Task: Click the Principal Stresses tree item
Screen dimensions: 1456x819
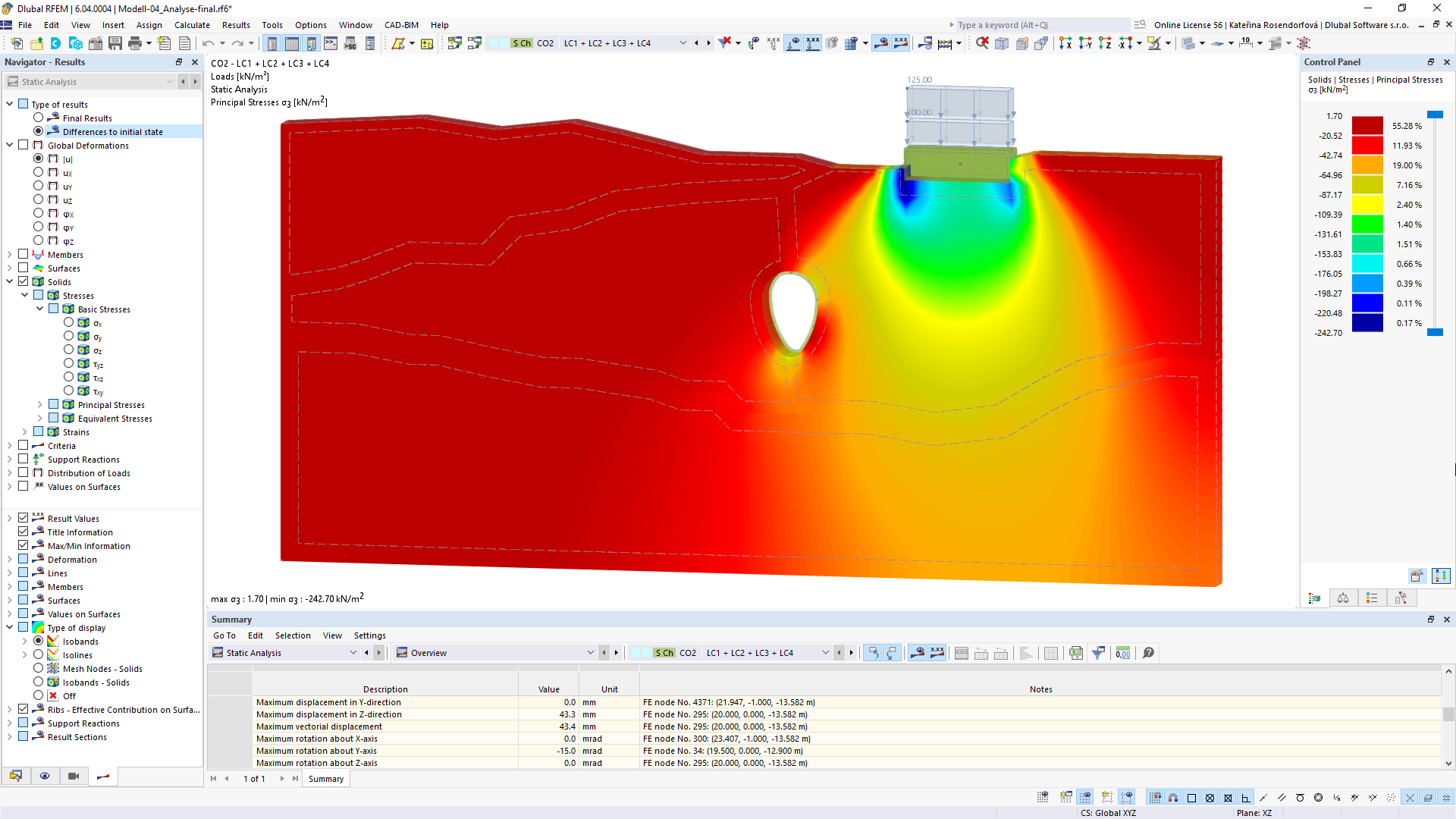Action: pyautogui.click(x=111, y=405)
